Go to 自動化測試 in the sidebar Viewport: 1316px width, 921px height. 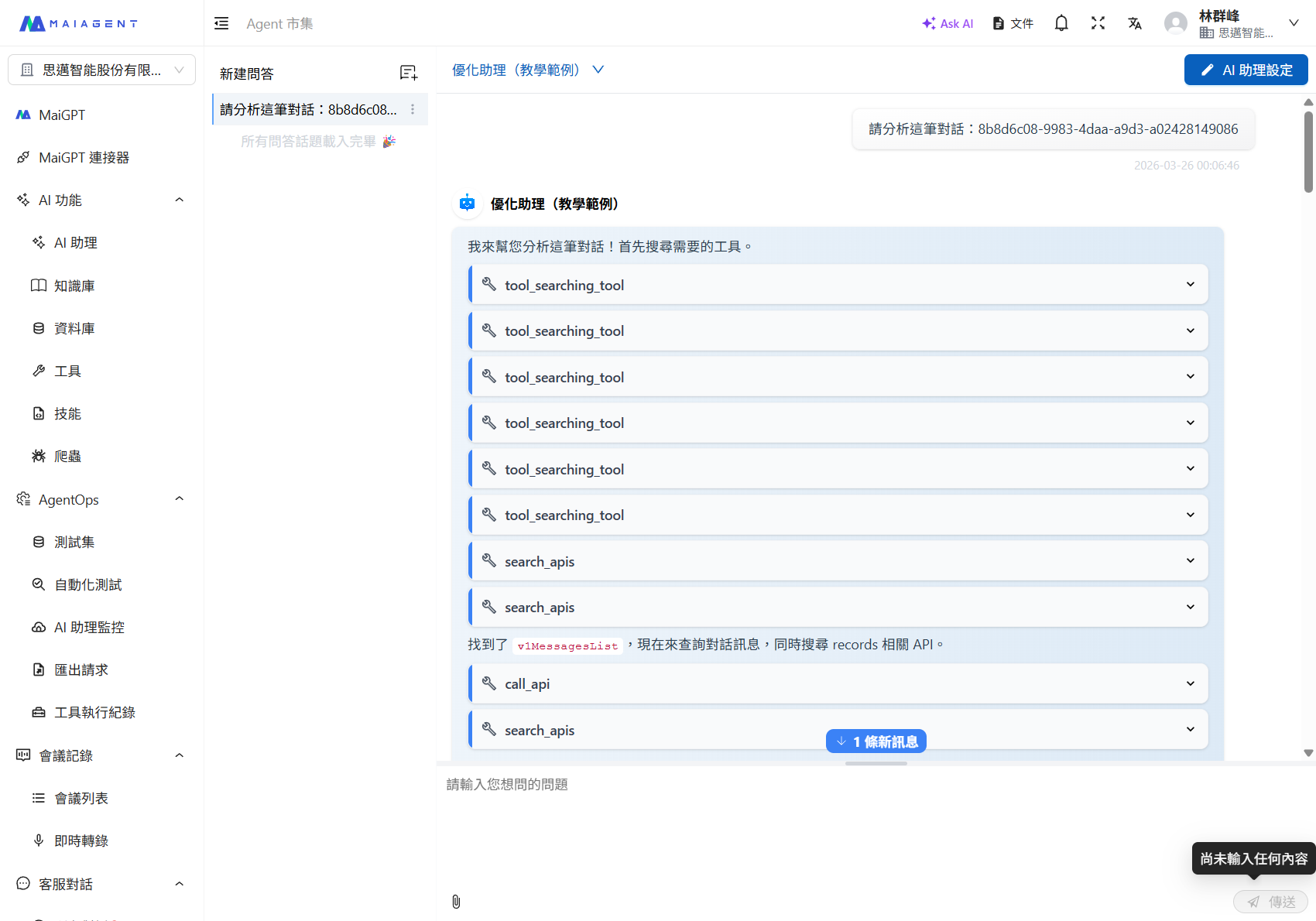(x=87, y=584)
